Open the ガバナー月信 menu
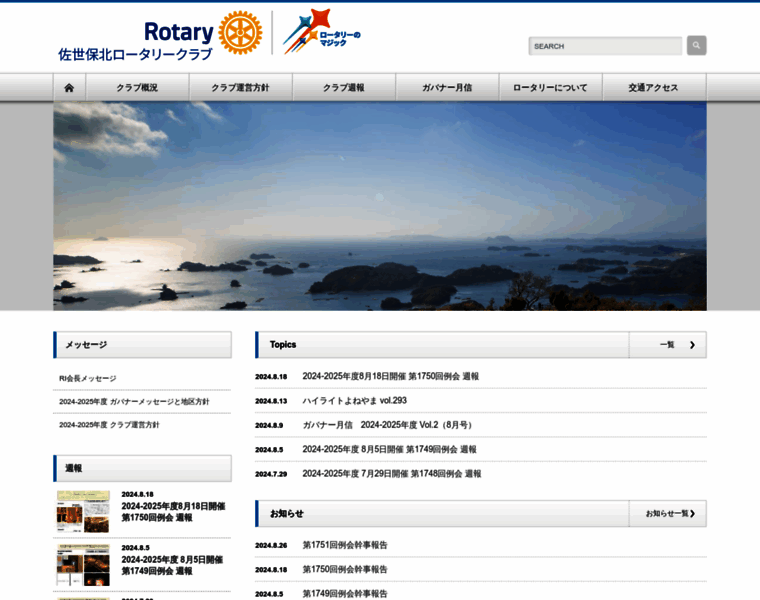The image size is (760, 600). (x=447, y=88)
